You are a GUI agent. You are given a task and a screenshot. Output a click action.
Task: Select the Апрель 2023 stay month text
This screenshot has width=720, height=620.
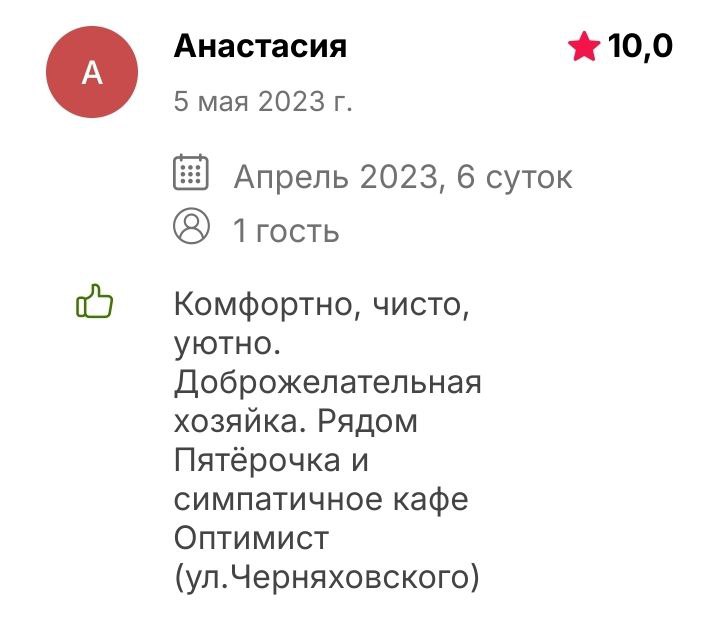335,178
